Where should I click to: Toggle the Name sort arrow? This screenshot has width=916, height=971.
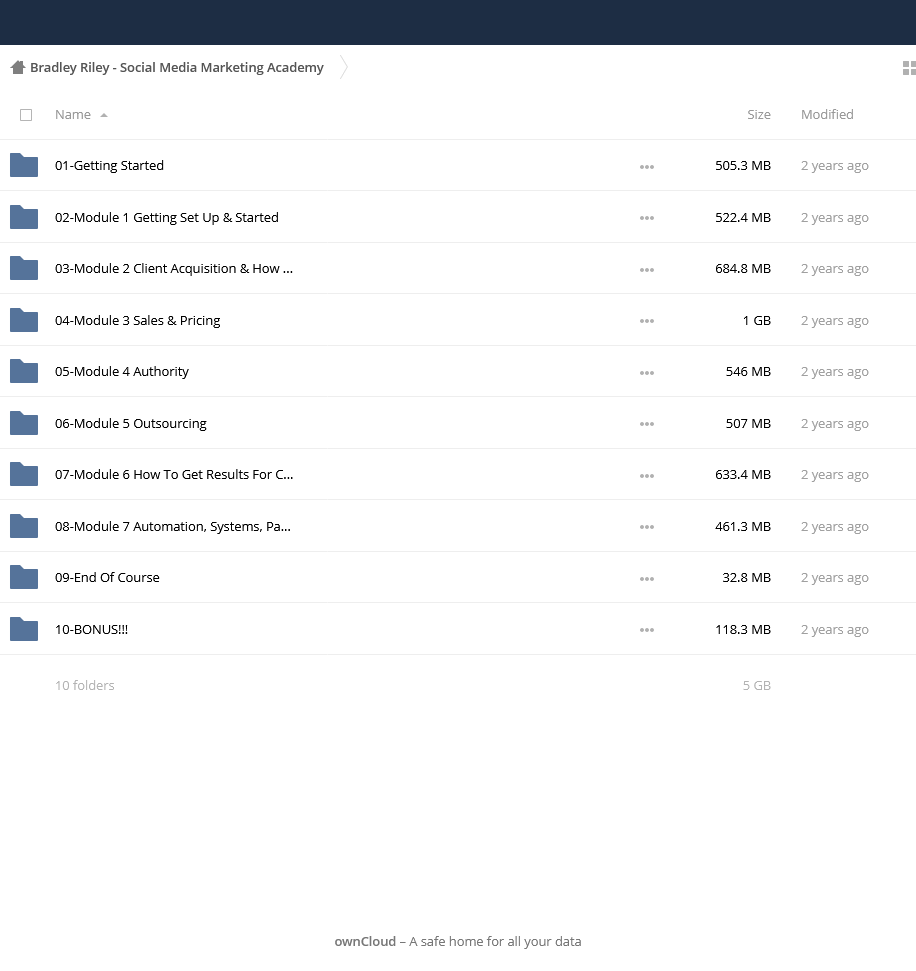pos(104,115)
